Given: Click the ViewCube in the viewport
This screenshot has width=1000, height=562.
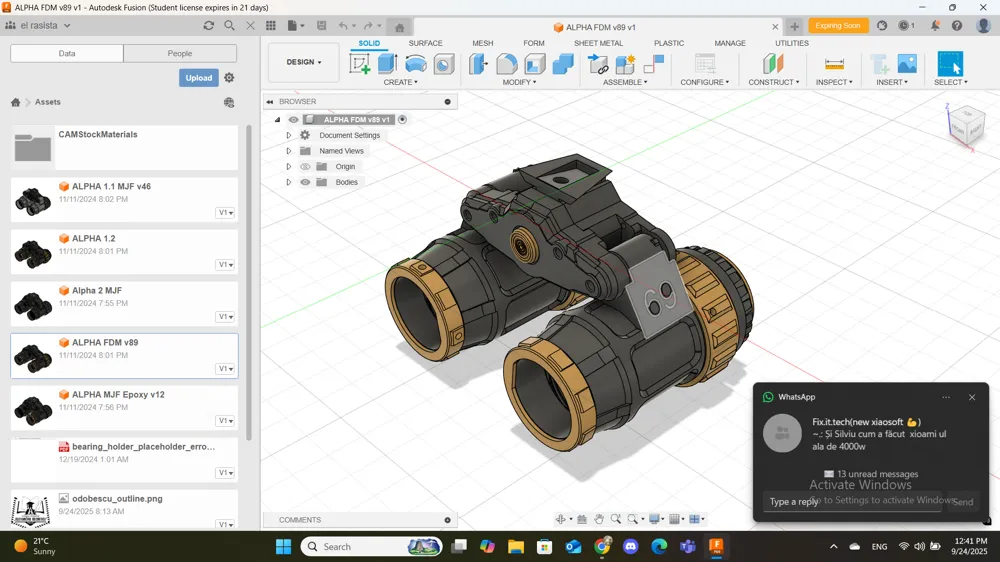Looking at the screenshot, I should tap(967, 126).
